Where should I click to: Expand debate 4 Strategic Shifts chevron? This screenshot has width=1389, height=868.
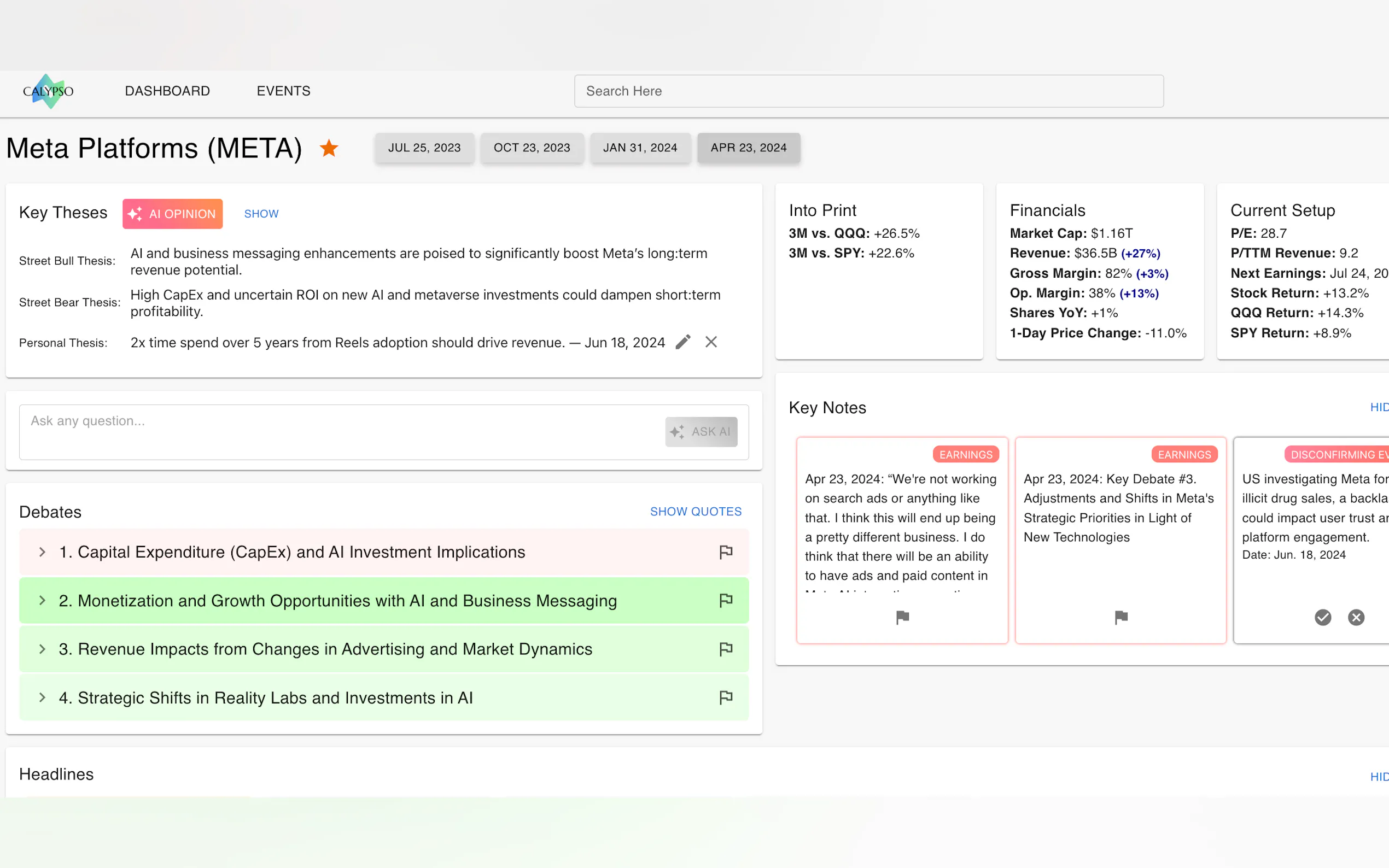(42, 697)
